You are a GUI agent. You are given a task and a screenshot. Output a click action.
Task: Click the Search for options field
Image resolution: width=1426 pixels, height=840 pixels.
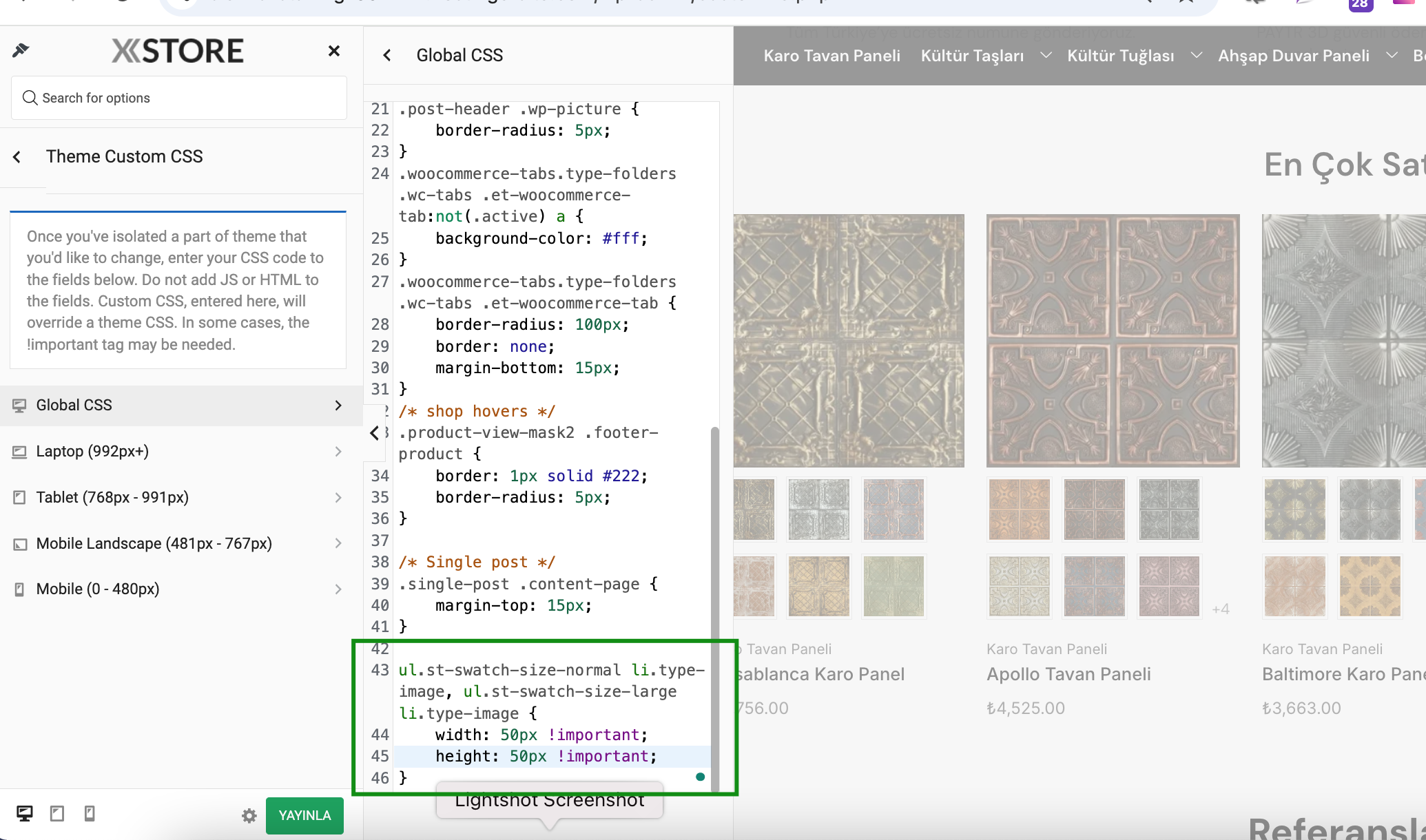tap(179, 98)
